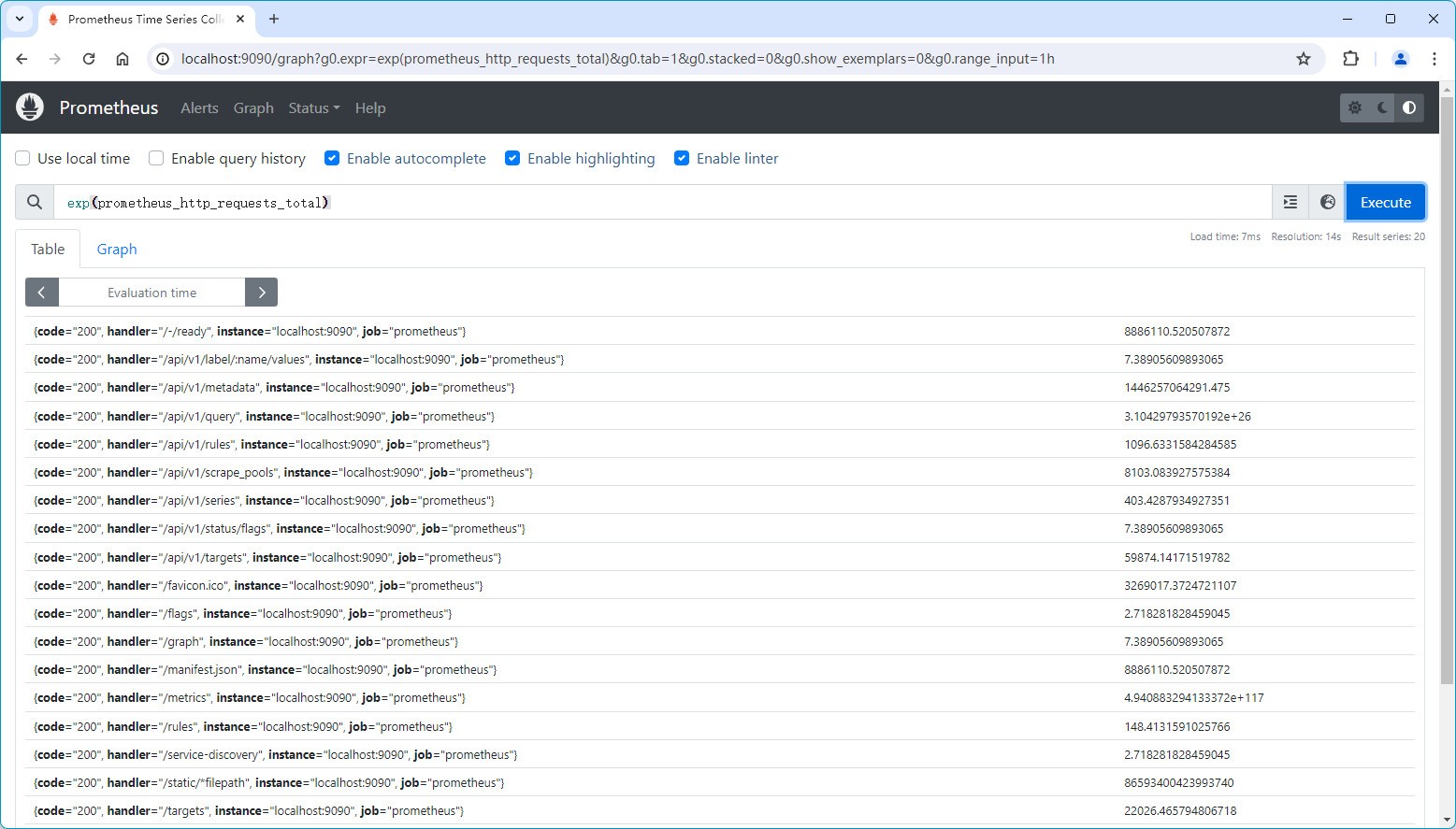Open browser home page

click(123, 59)
